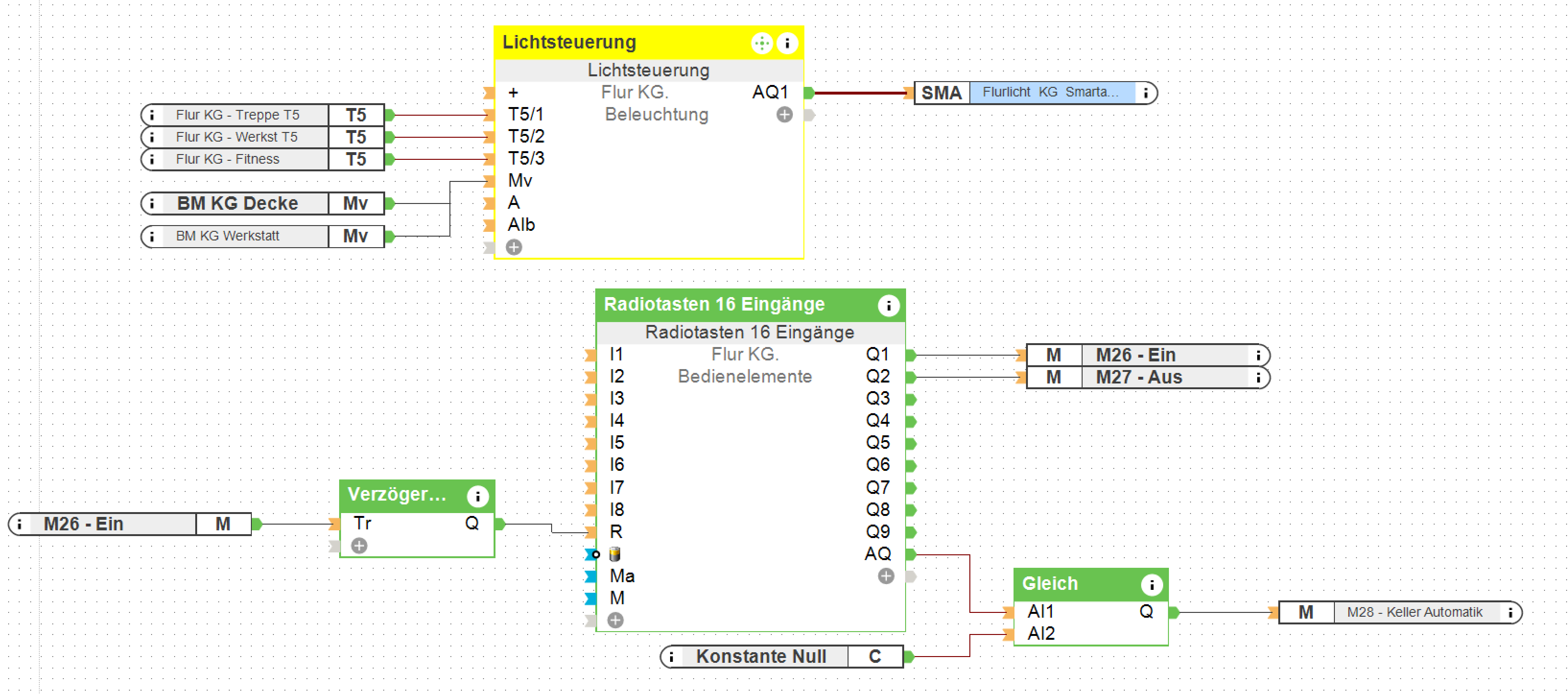Click the cylinder icon in Radiotasten block

point(615,554)
